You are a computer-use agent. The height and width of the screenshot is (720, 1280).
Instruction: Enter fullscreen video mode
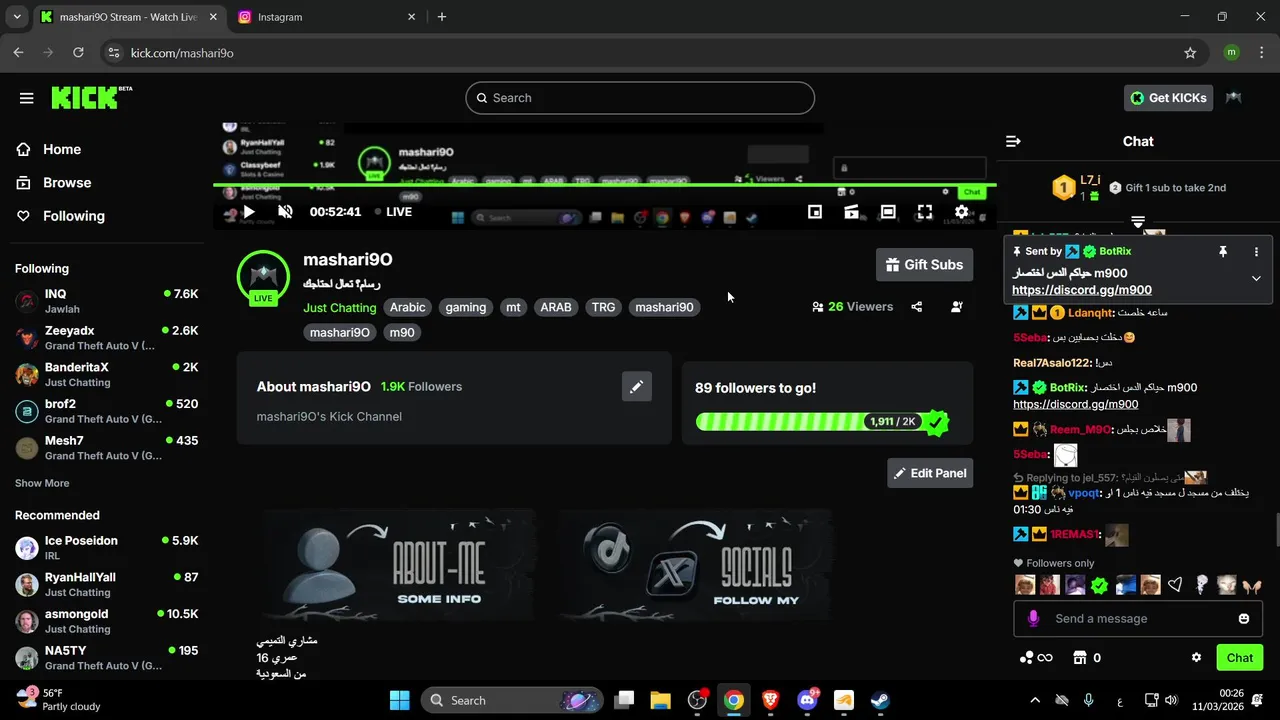925,212
